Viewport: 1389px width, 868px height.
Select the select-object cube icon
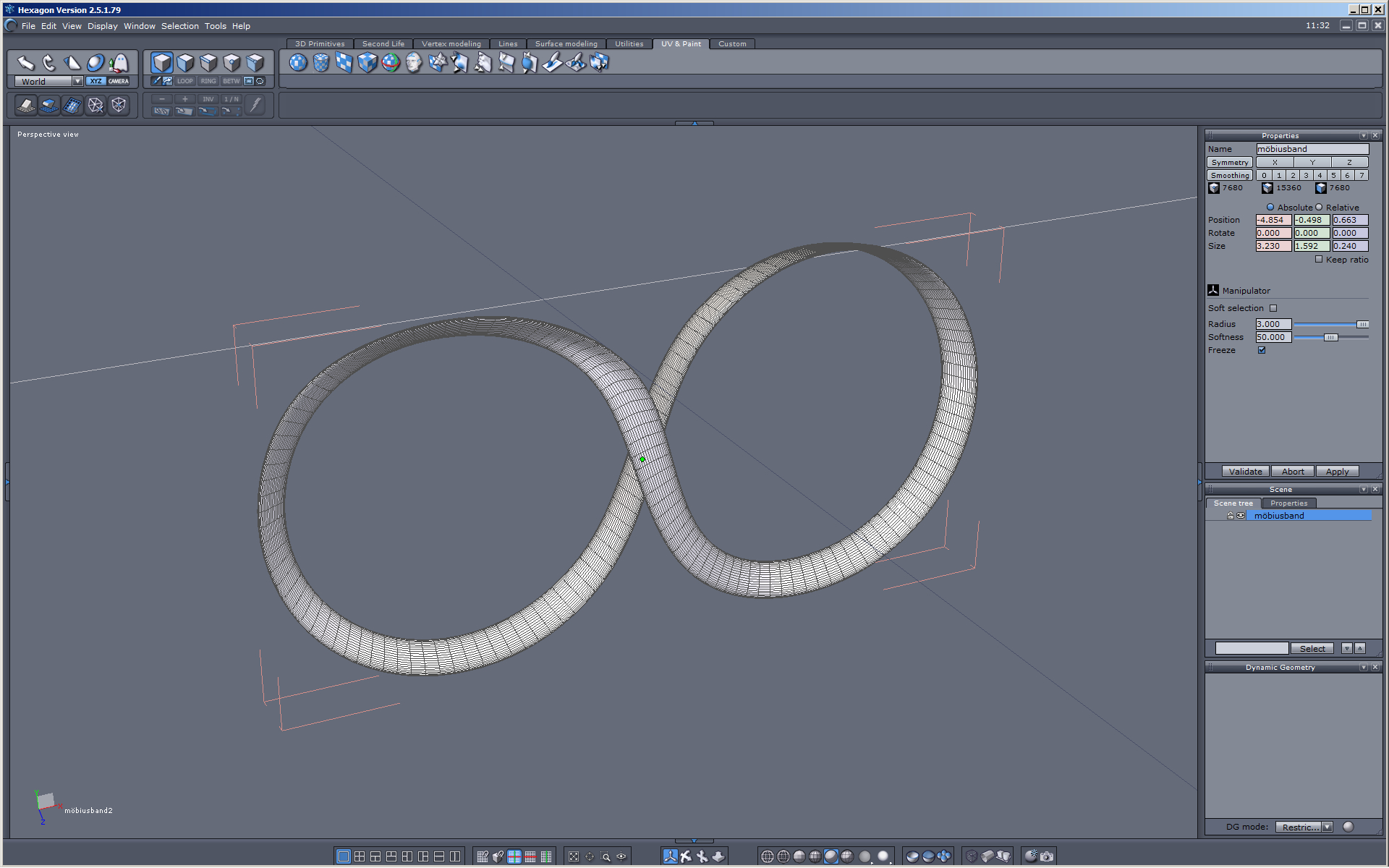tap(162, 63)
